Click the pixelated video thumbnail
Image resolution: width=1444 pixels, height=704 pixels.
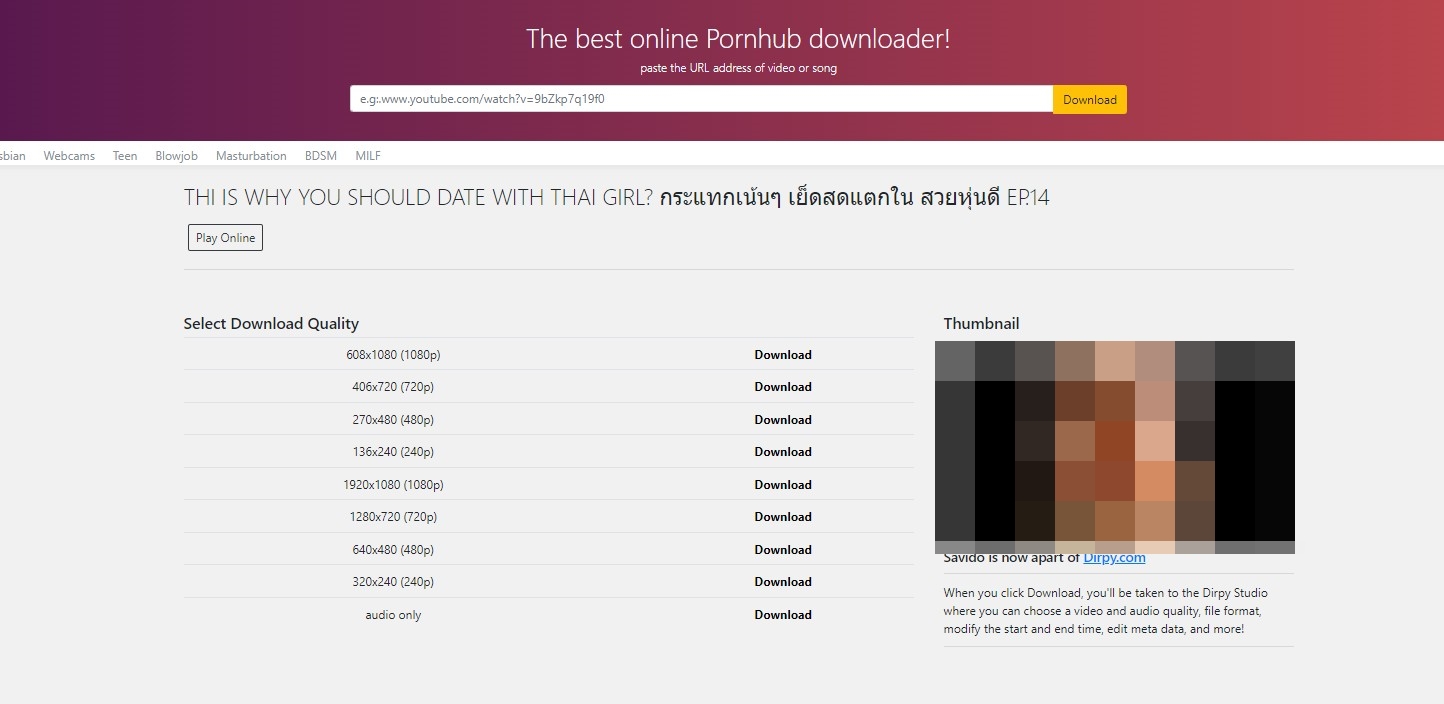1115,447
